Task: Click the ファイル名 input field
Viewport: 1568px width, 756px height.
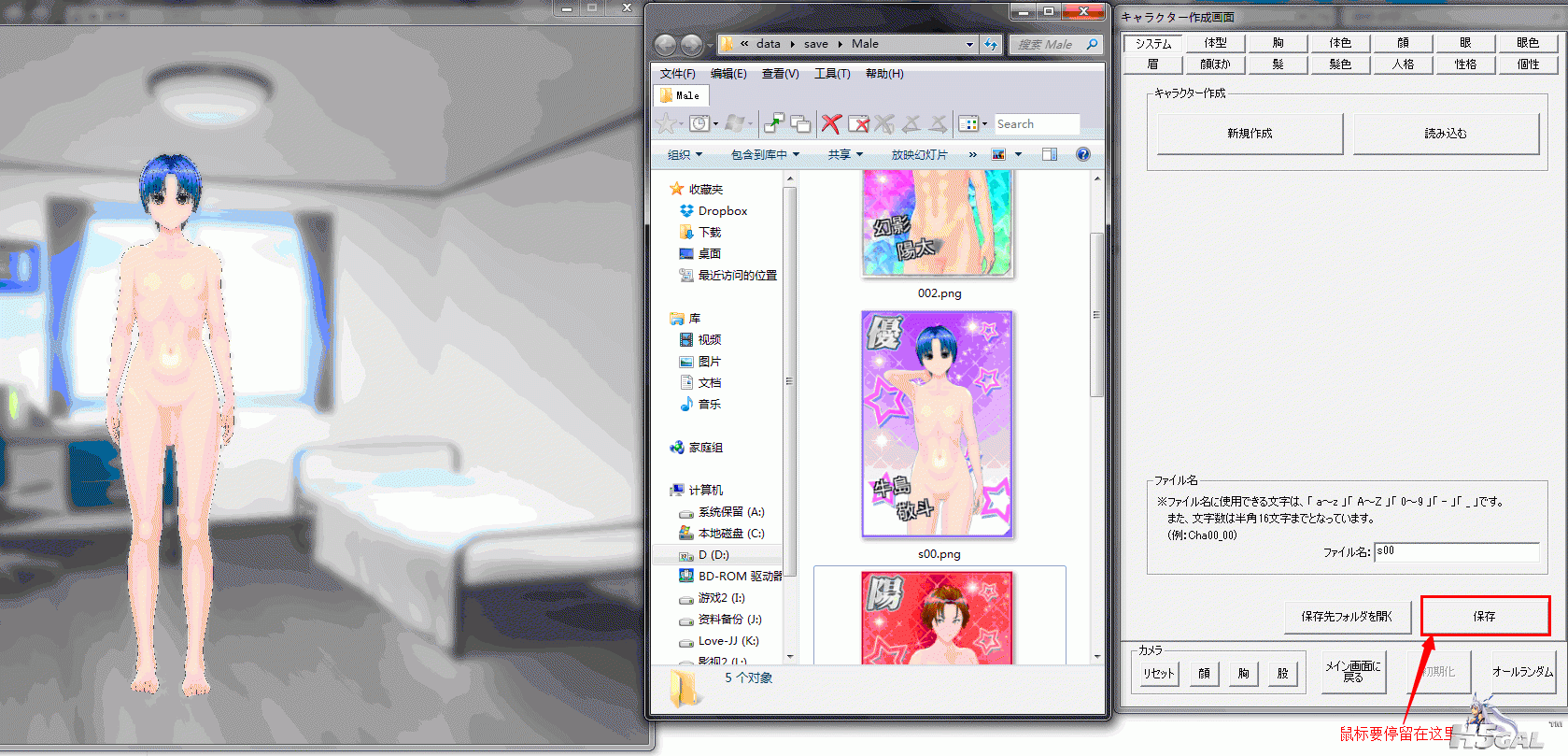Action: point(1456,552)
